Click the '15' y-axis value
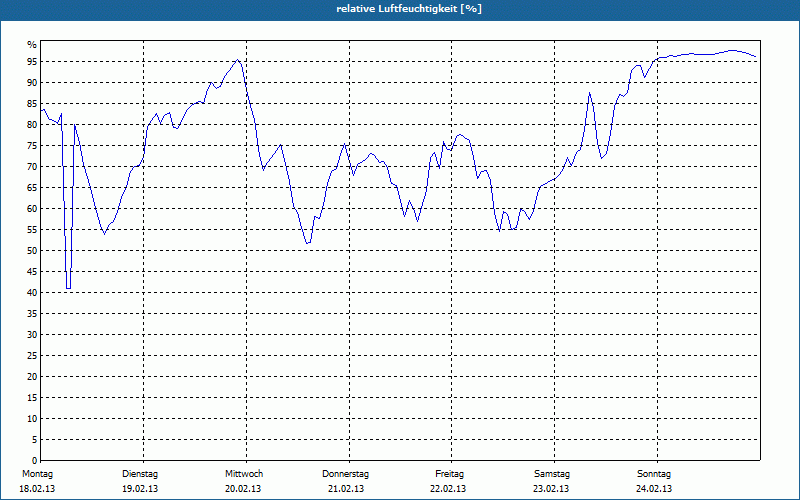The height and width of the screenshot is (500, 800). click(x=32, y=397)
